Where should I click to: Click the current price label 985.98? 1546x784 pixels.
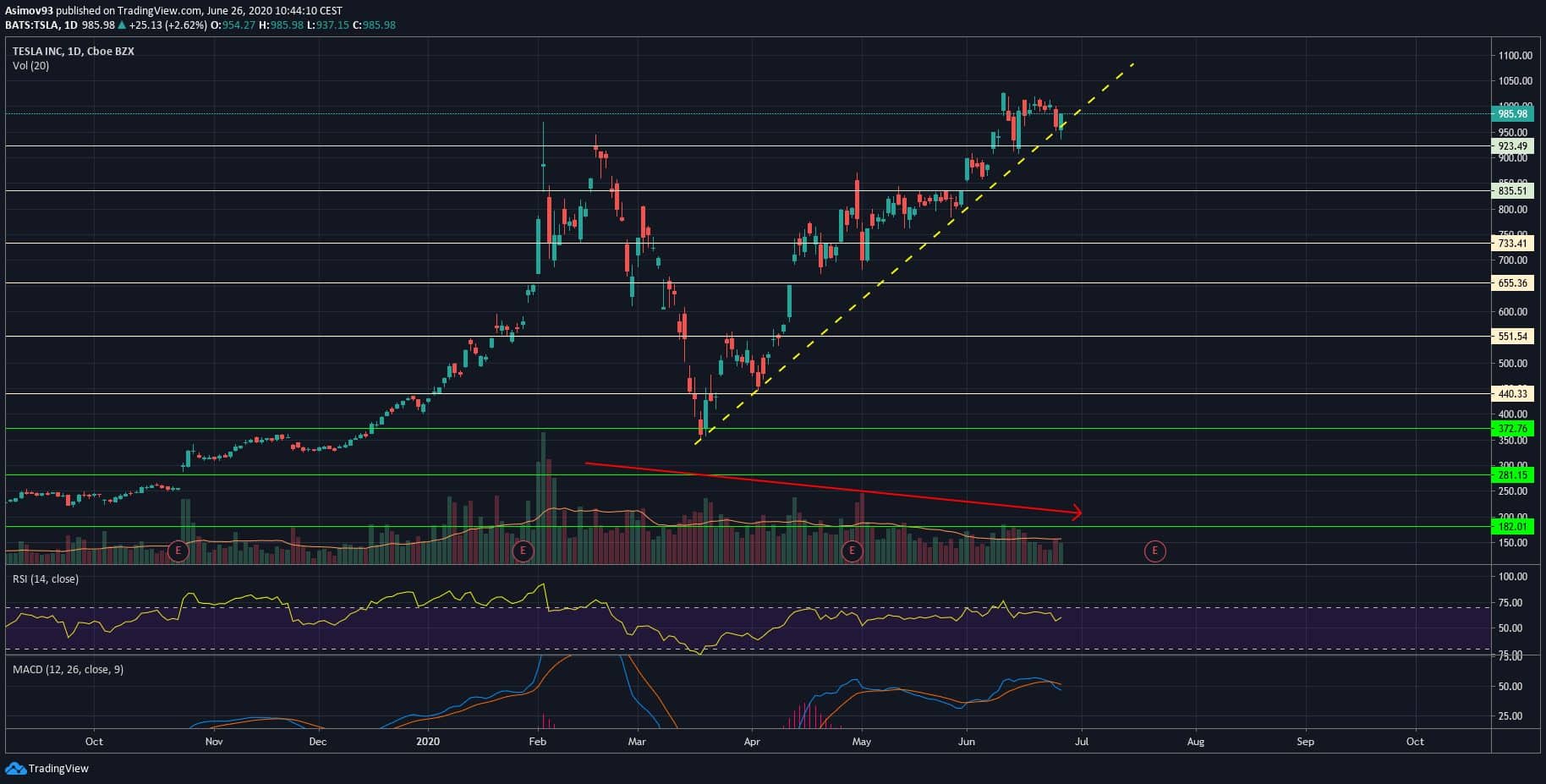click(x=1512, y=114)
